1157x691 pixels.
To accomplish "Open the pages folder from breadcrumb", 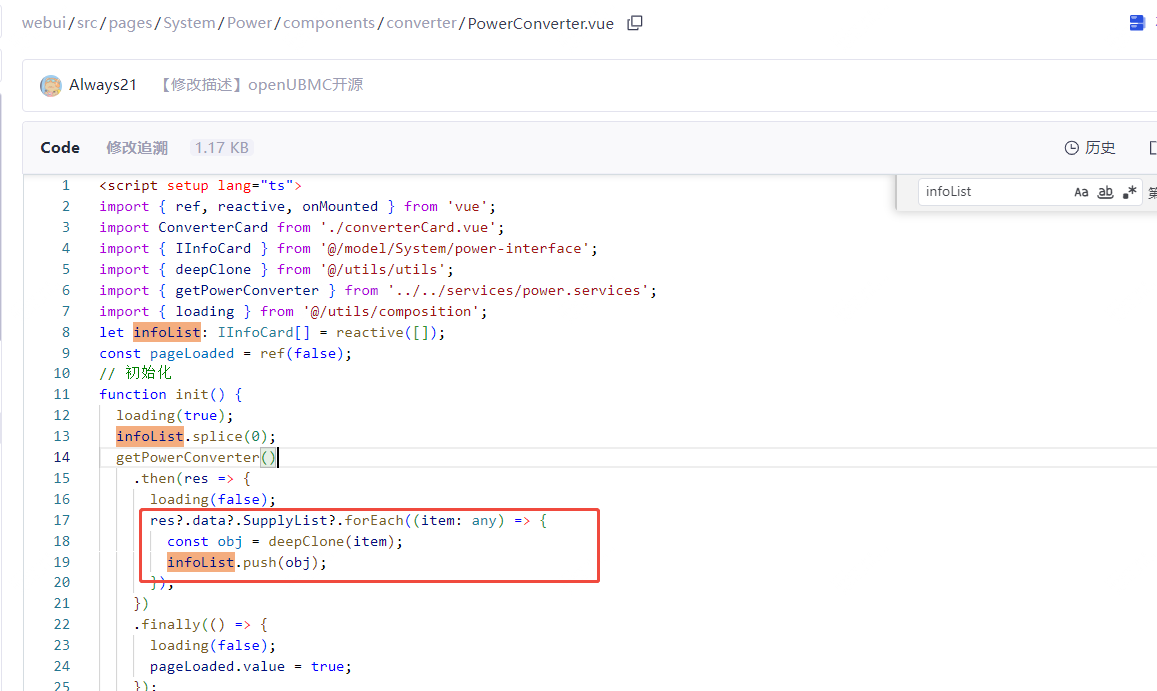I will [x=130, y=23].
